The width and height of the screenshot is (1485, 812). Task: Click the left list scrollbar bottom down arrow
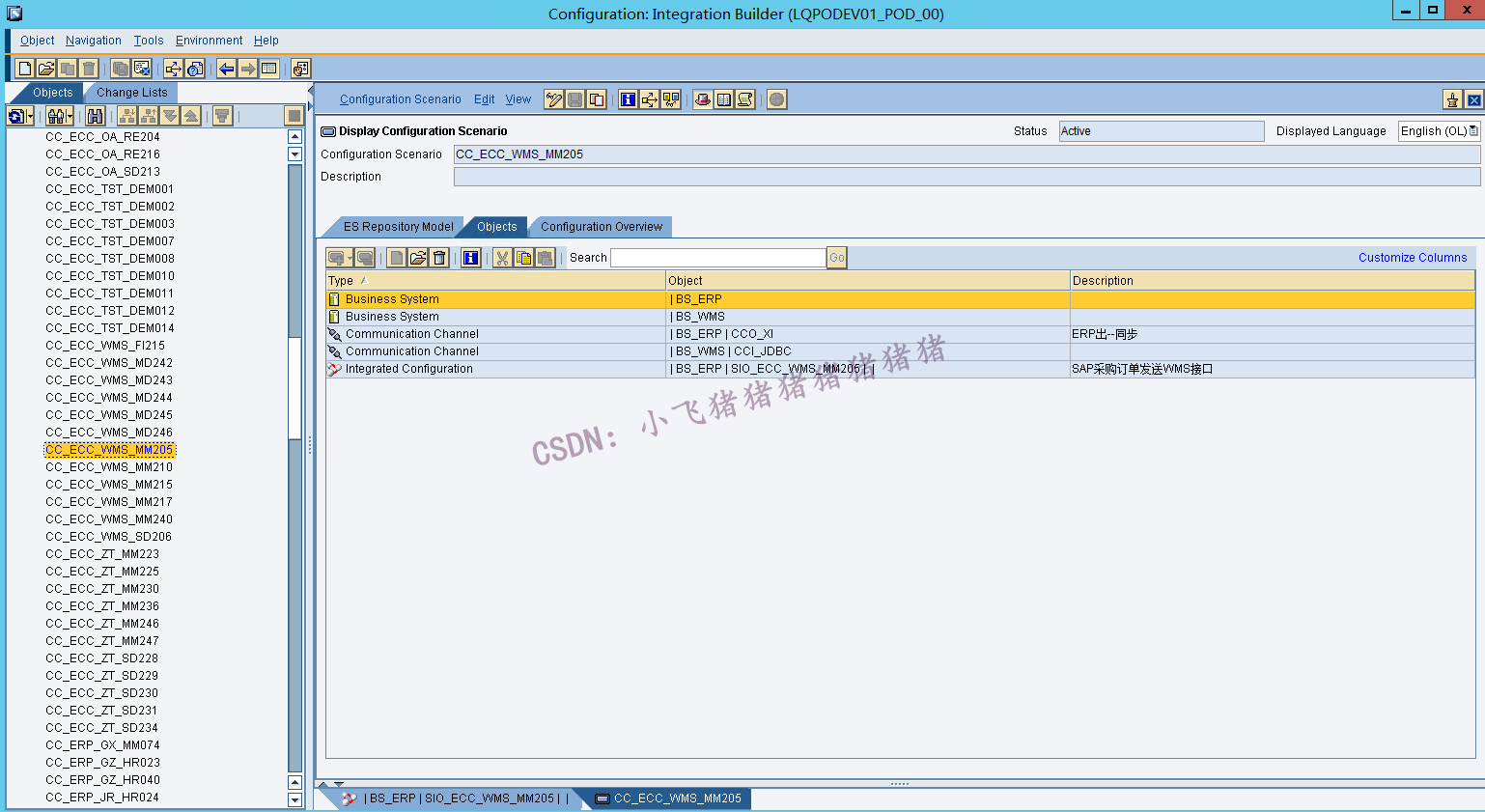pos(294,799)
